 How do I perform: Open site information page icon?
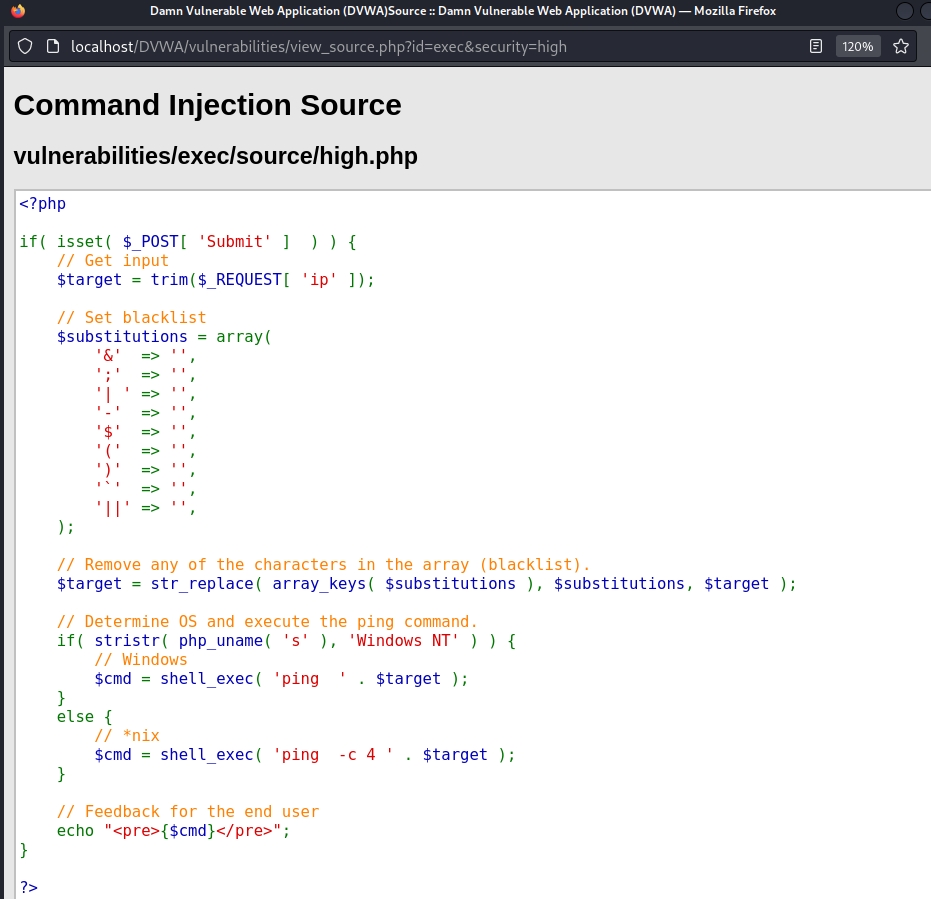tap(54, 47)
